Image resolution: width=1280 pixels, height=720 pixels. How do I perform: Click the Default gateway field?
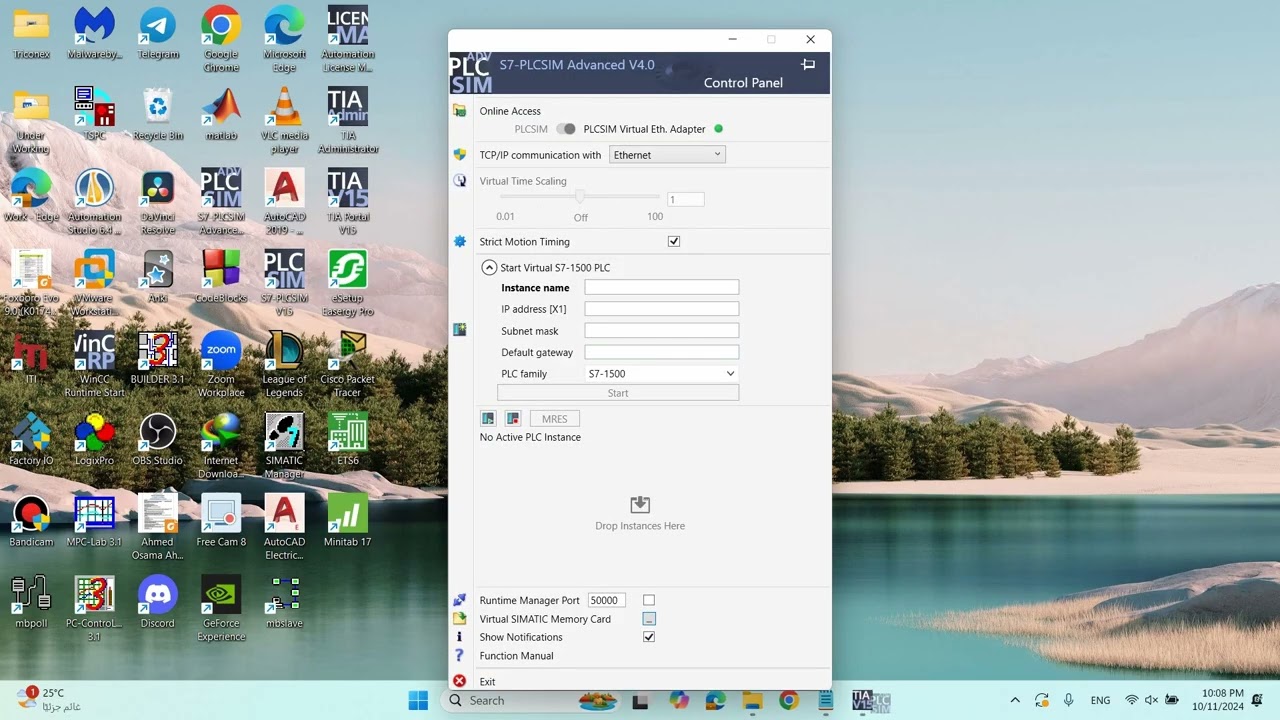tap(661, 352)
